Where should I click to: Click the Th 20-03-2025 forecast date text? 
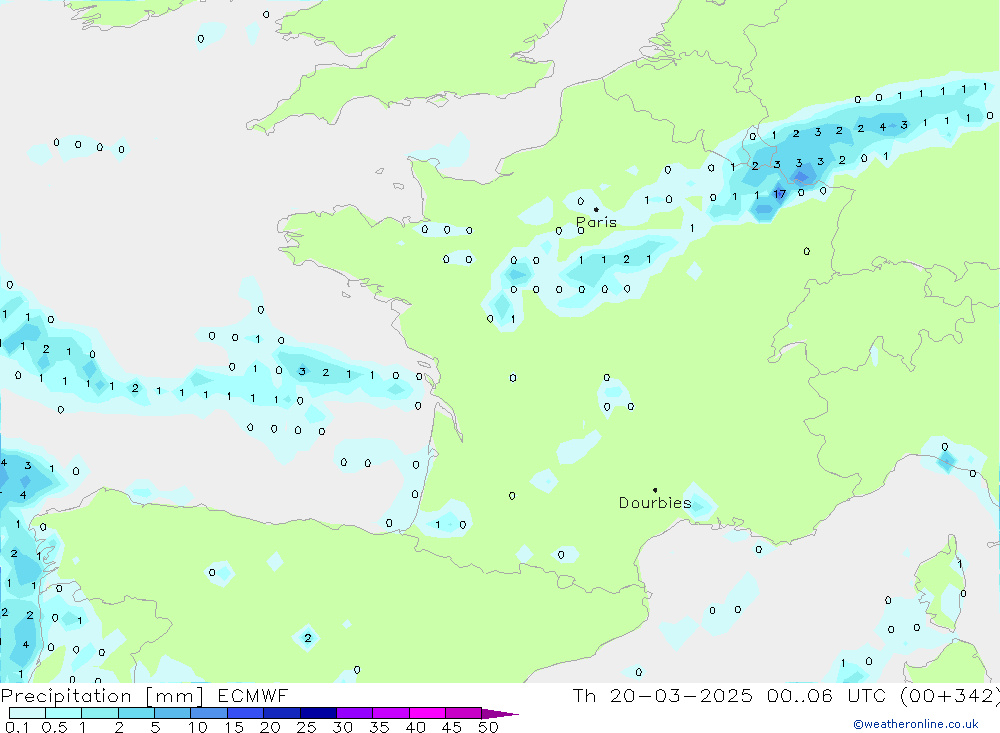click(663, 695)
